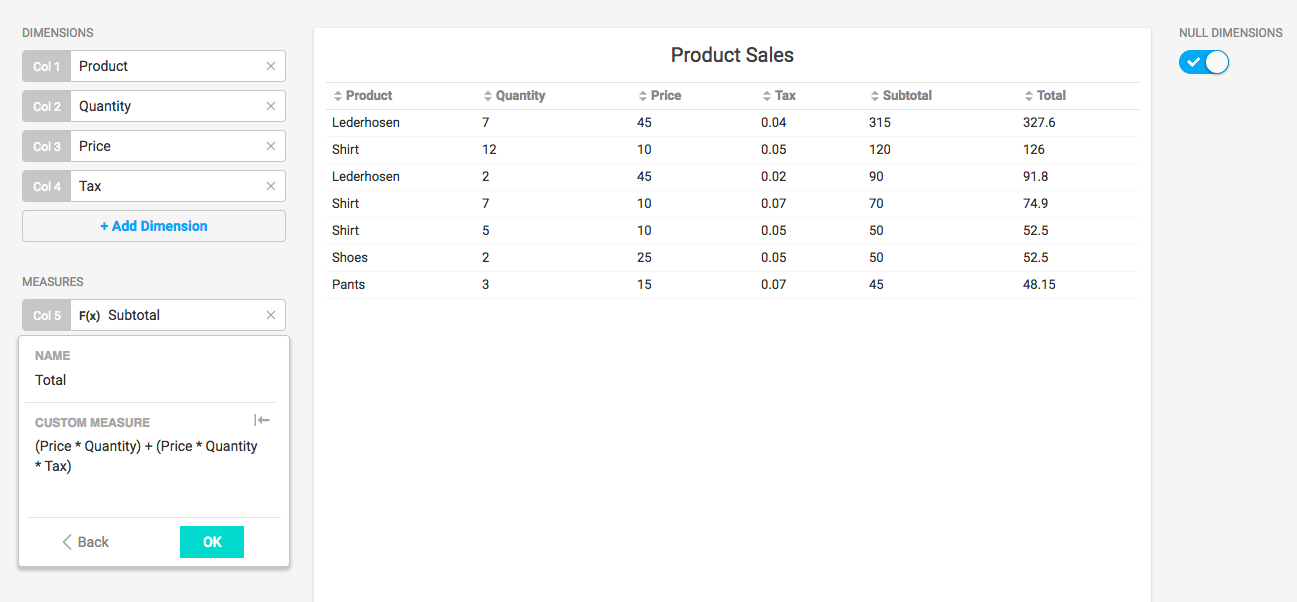Screen dimensions: 1297x602
Task: Confirm the custom measure with OK
Action: tap(212, 542)
